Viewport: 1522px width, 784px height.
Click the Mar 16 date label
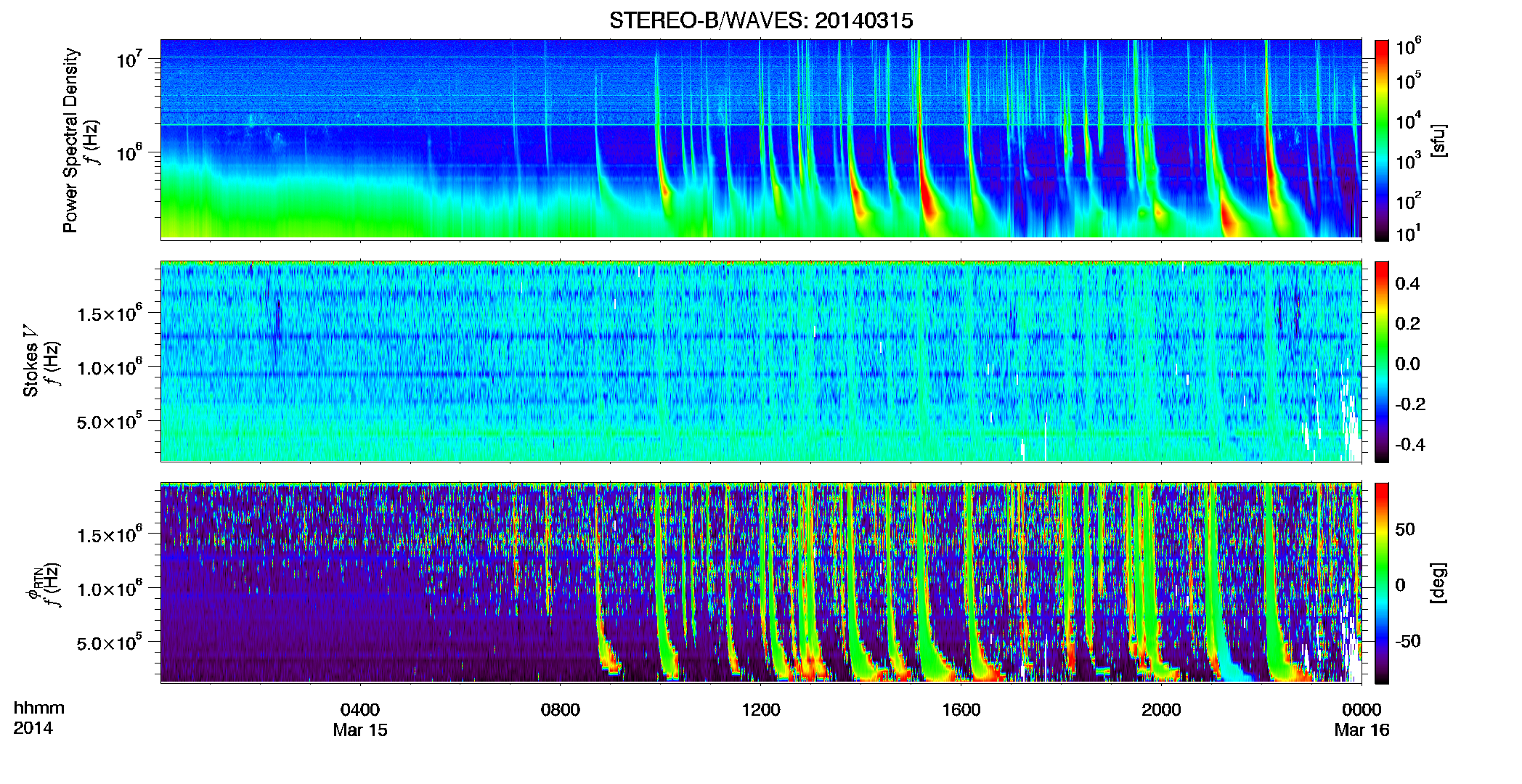click(1362, 730)
